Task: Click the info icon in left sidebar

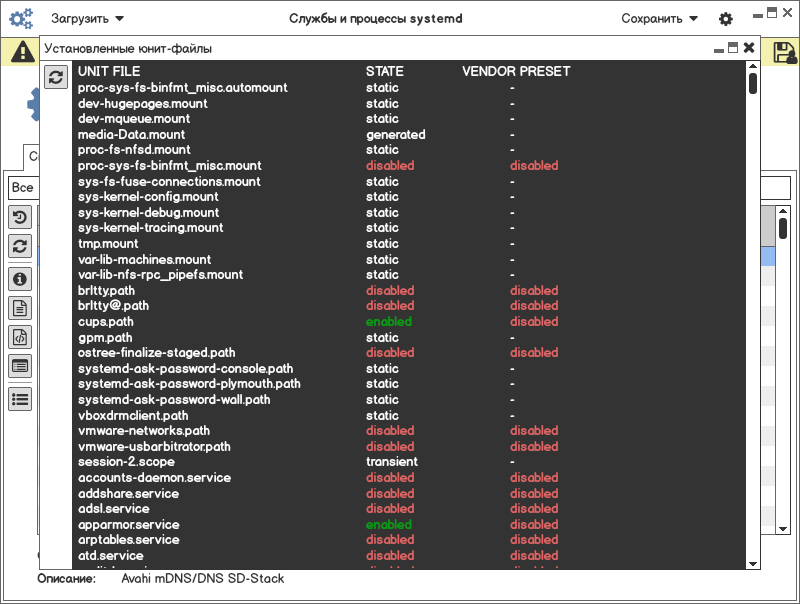Action: pos(20,278)
